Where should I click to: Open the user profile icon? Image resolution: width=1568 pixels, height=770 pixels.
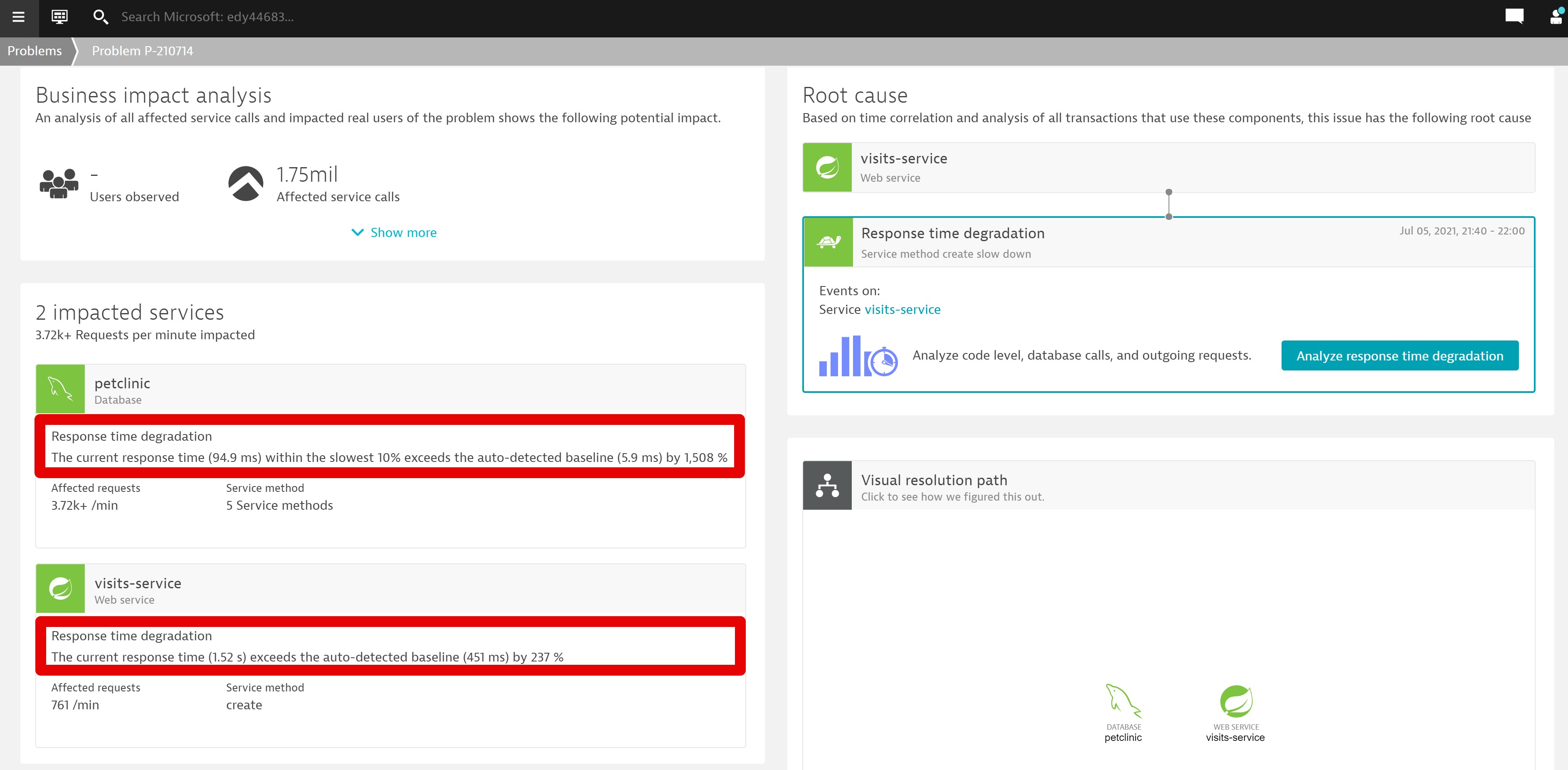coord(1556,17)
